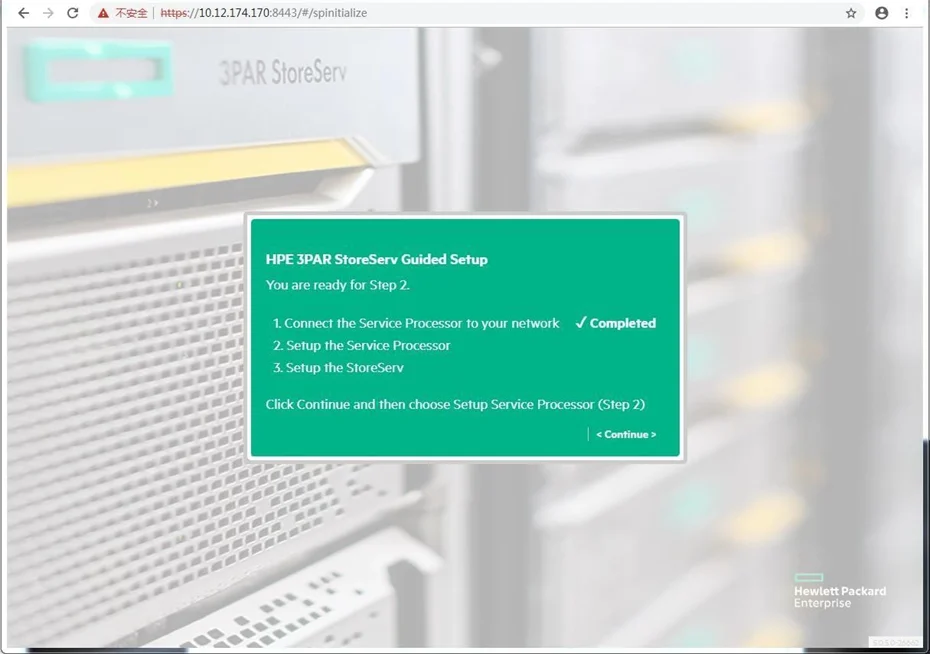This screenshot has height=654, width=930.
Task: Go forward with the browser arrow
Action: tap(48, 12)
